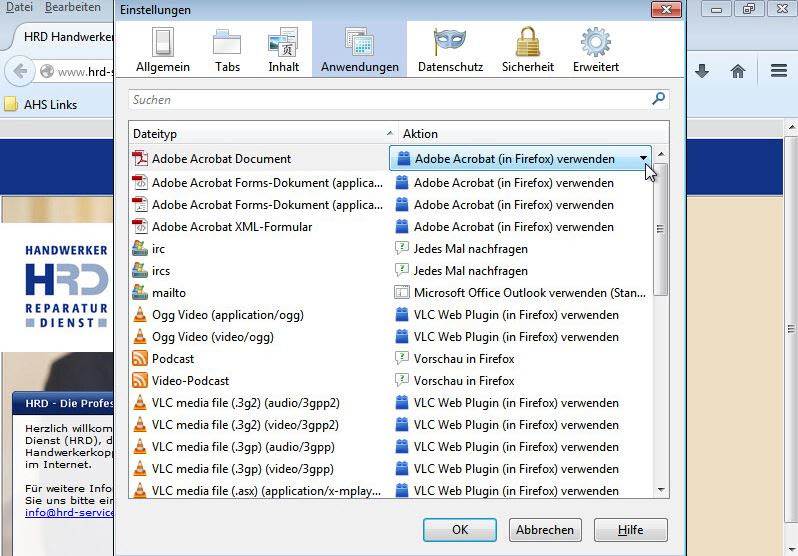
Task: Click the ask icon in irc action
Action: [x=402, y=248]
